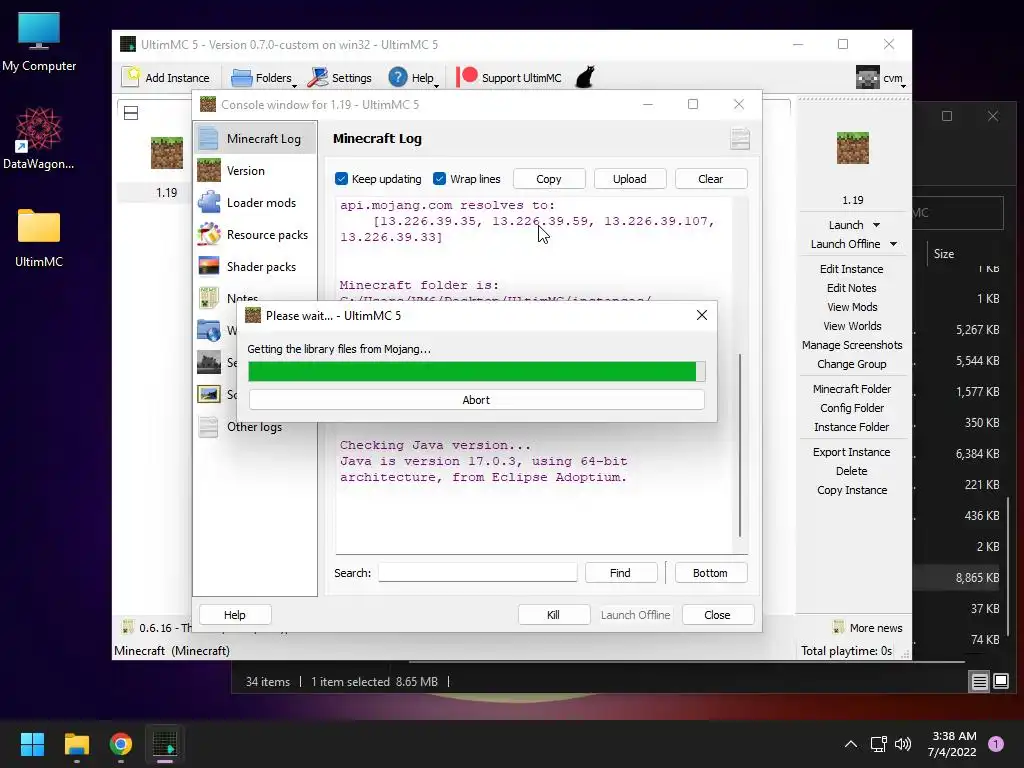Open Chrome from the taskbar
The height and width of the screenshot is (768, 1024).
click(121, 744)
